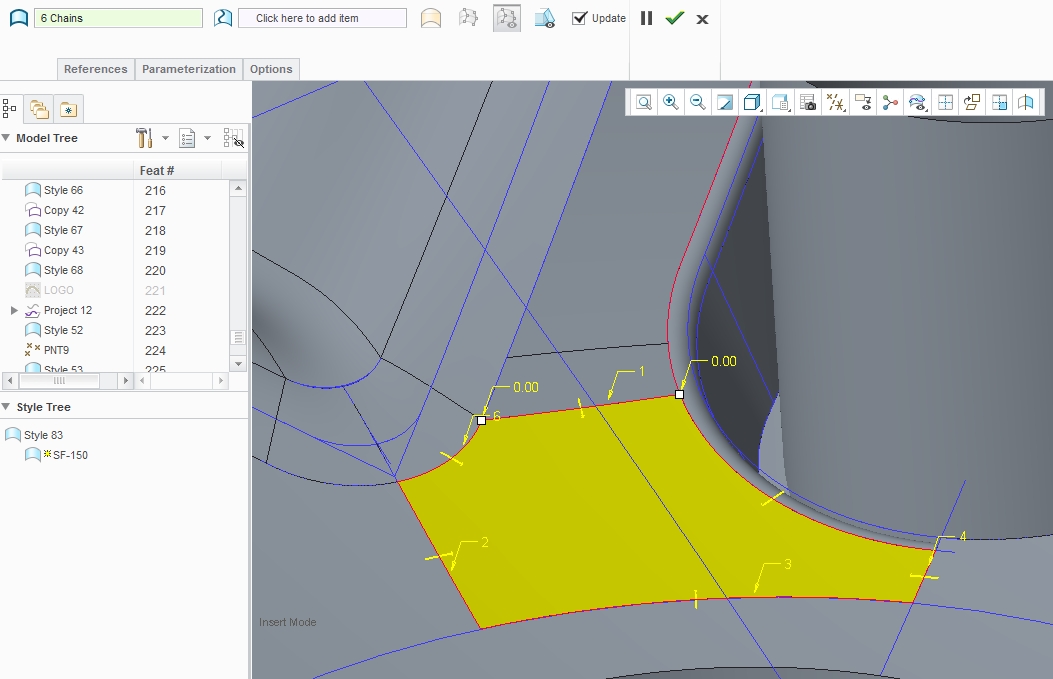Click the right arrow of the Feat # column scrollbar
Viewport: 1053px width, 679px height.
(x=221, y=380)
